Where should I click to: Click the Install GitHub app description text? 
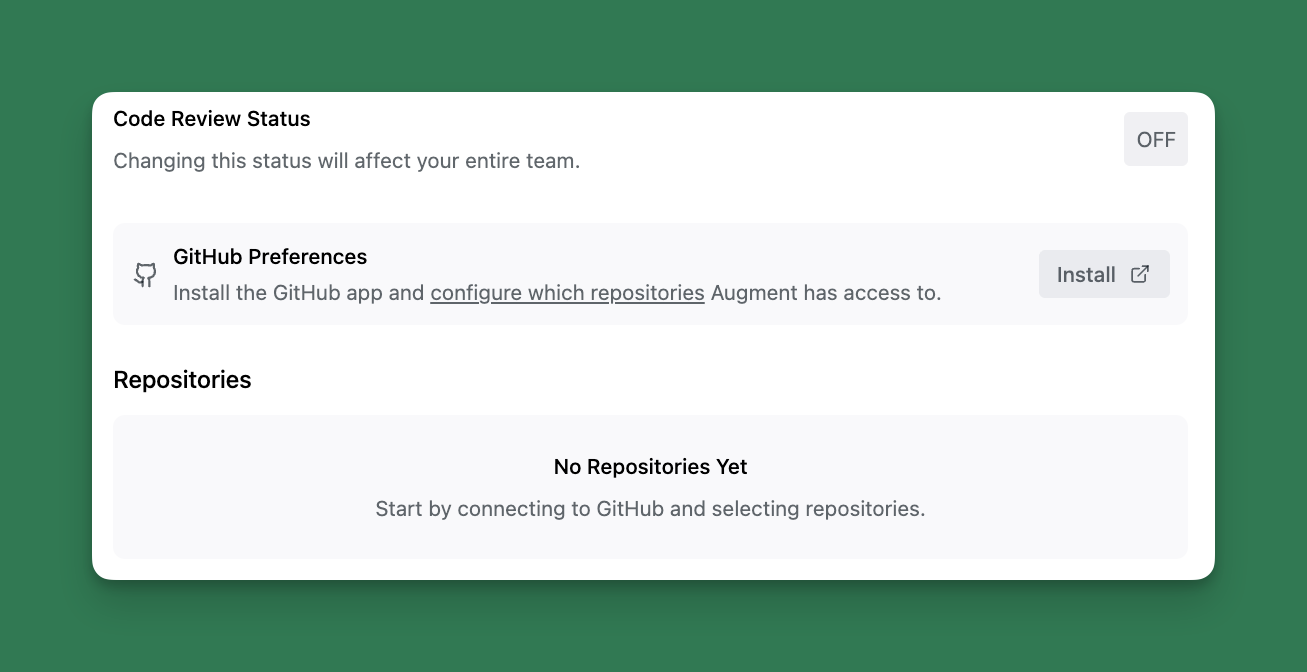557,292
